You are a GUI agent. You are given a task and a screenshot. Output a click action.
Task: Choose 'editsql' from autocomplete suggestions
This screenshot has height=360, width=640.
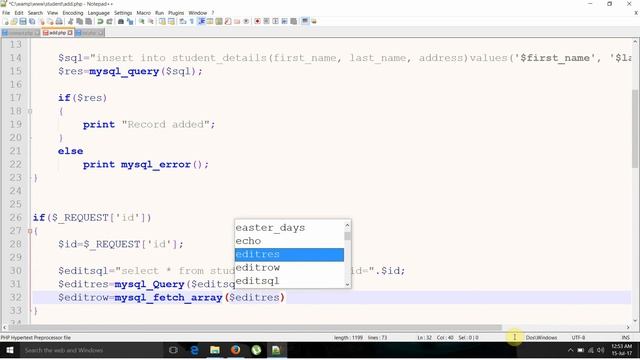(x=289, y=281)
